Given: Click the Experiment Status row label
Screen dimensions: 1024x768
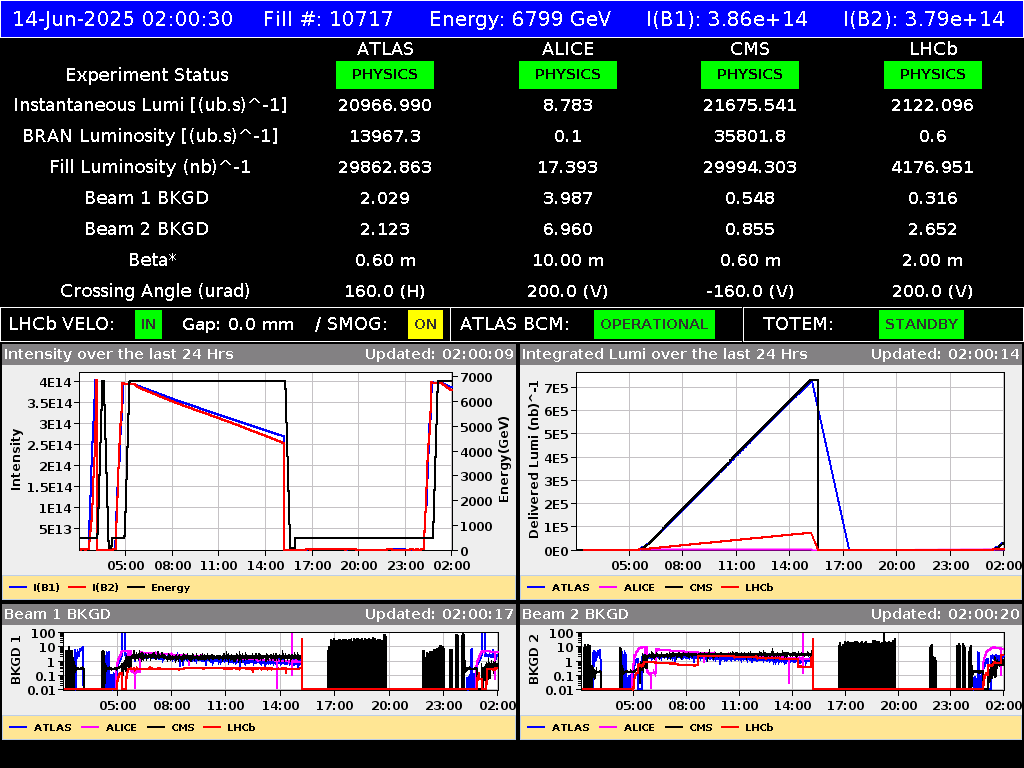Looking at the screenshot, I should [147, 74].
